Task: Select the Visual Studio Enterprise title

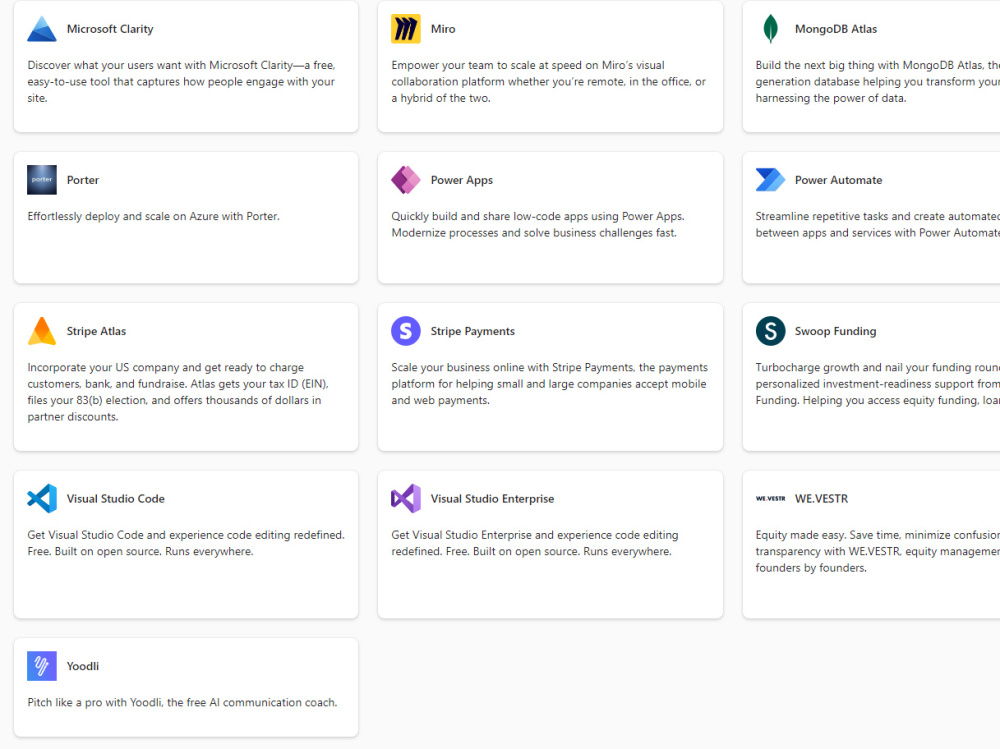Action: 492,499
